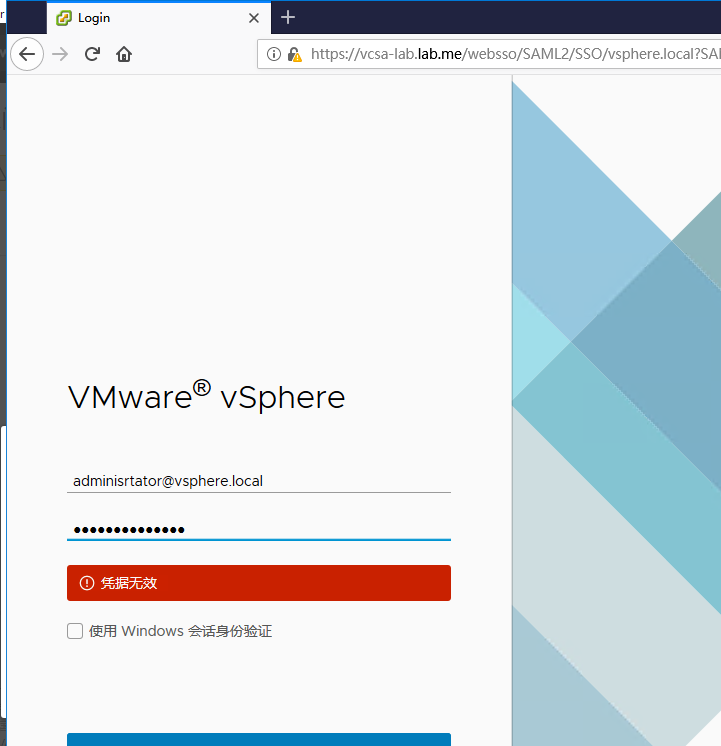The width and height of the screenshot is (721, 746).
Task: Select the Login browser tab
Action: tap(159, 18)
